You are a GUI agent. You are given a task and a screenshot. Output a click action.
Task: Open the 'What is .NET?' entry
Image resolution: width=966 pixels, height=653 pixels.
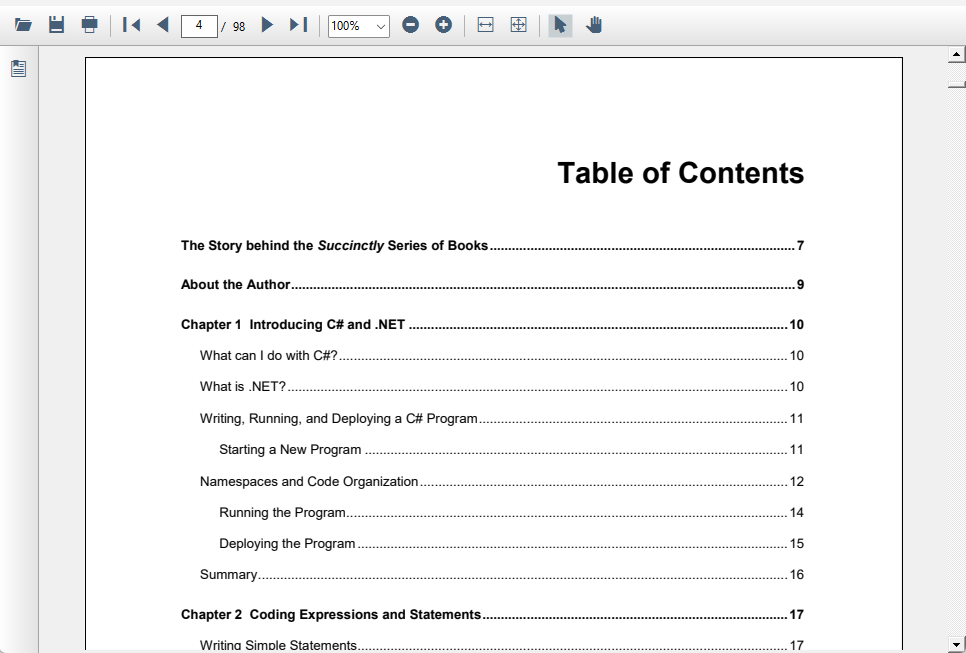[501, 386]
